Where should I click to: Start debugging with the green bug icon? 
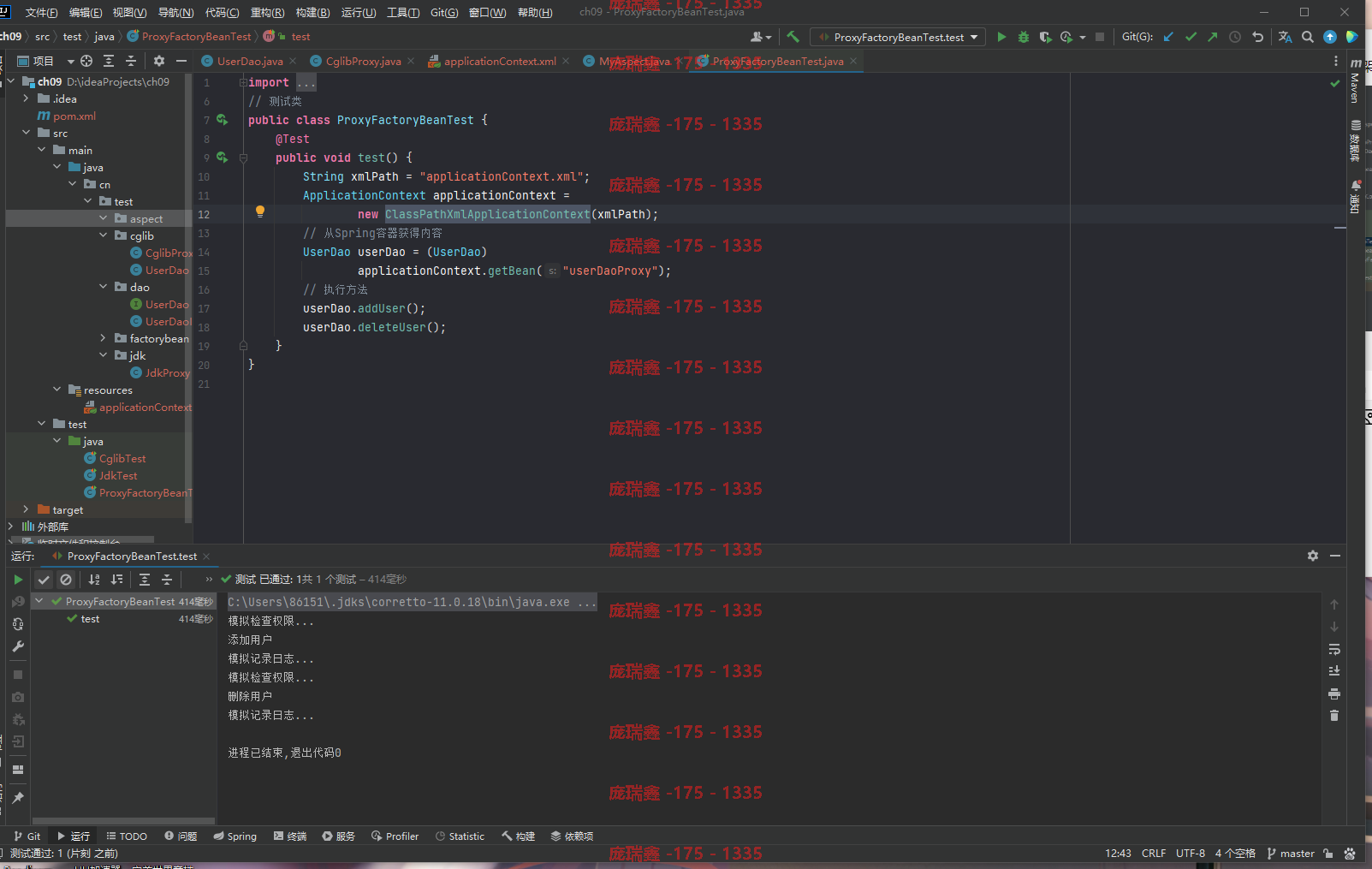(1024, 37)
